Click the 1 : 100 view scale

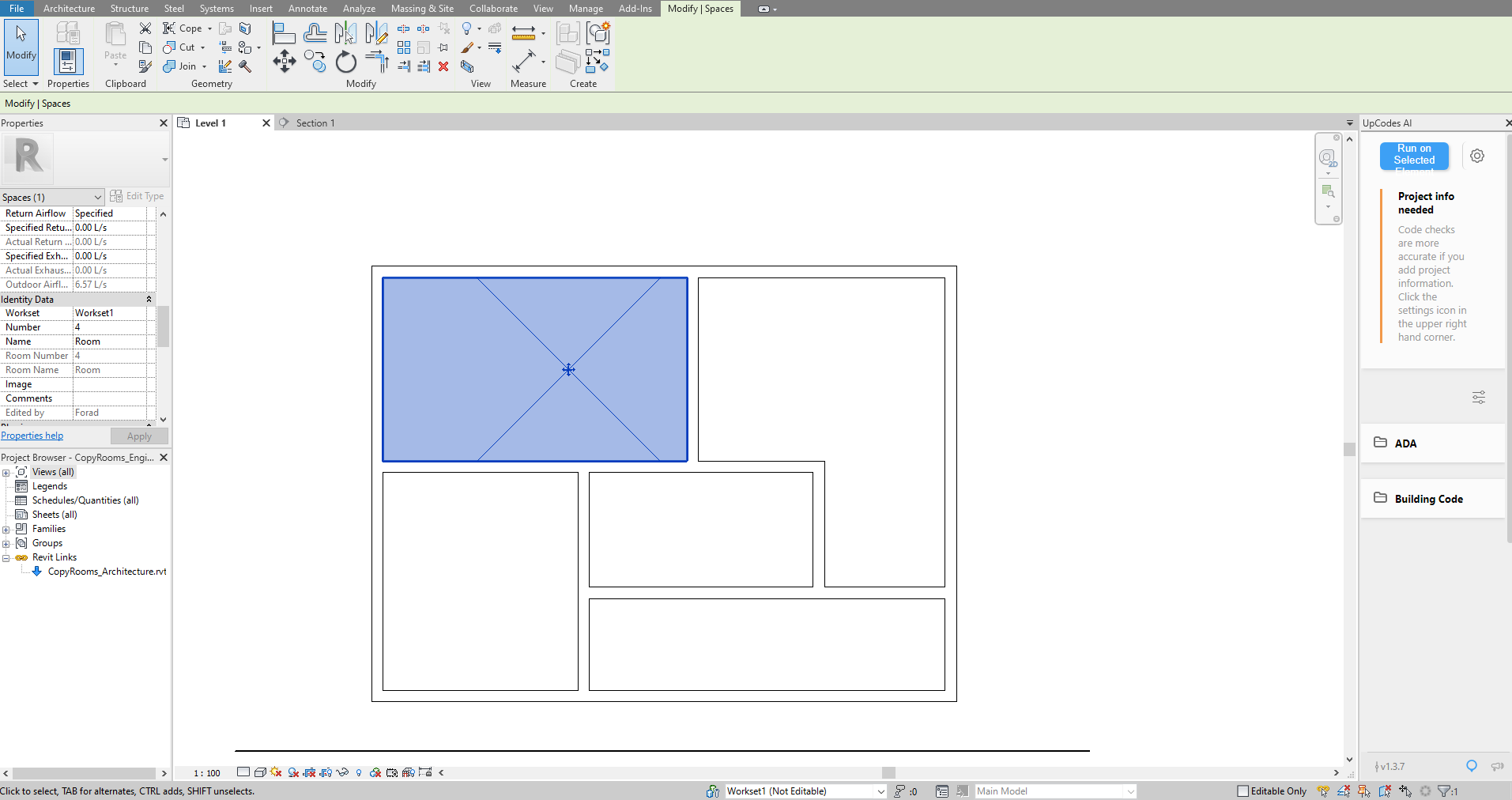pyautogui.click(x=207, y=773)
